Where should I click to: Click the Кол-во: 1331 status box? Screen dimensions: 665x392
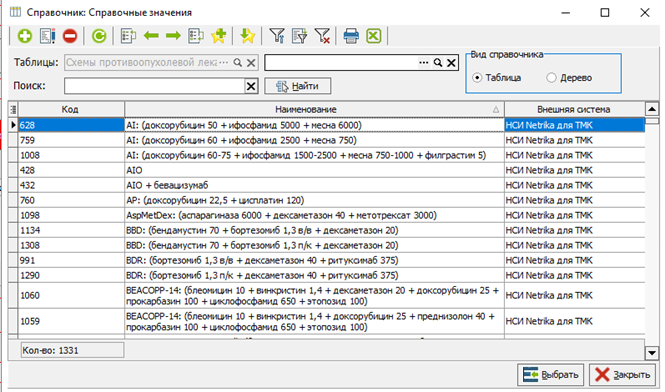72,350
